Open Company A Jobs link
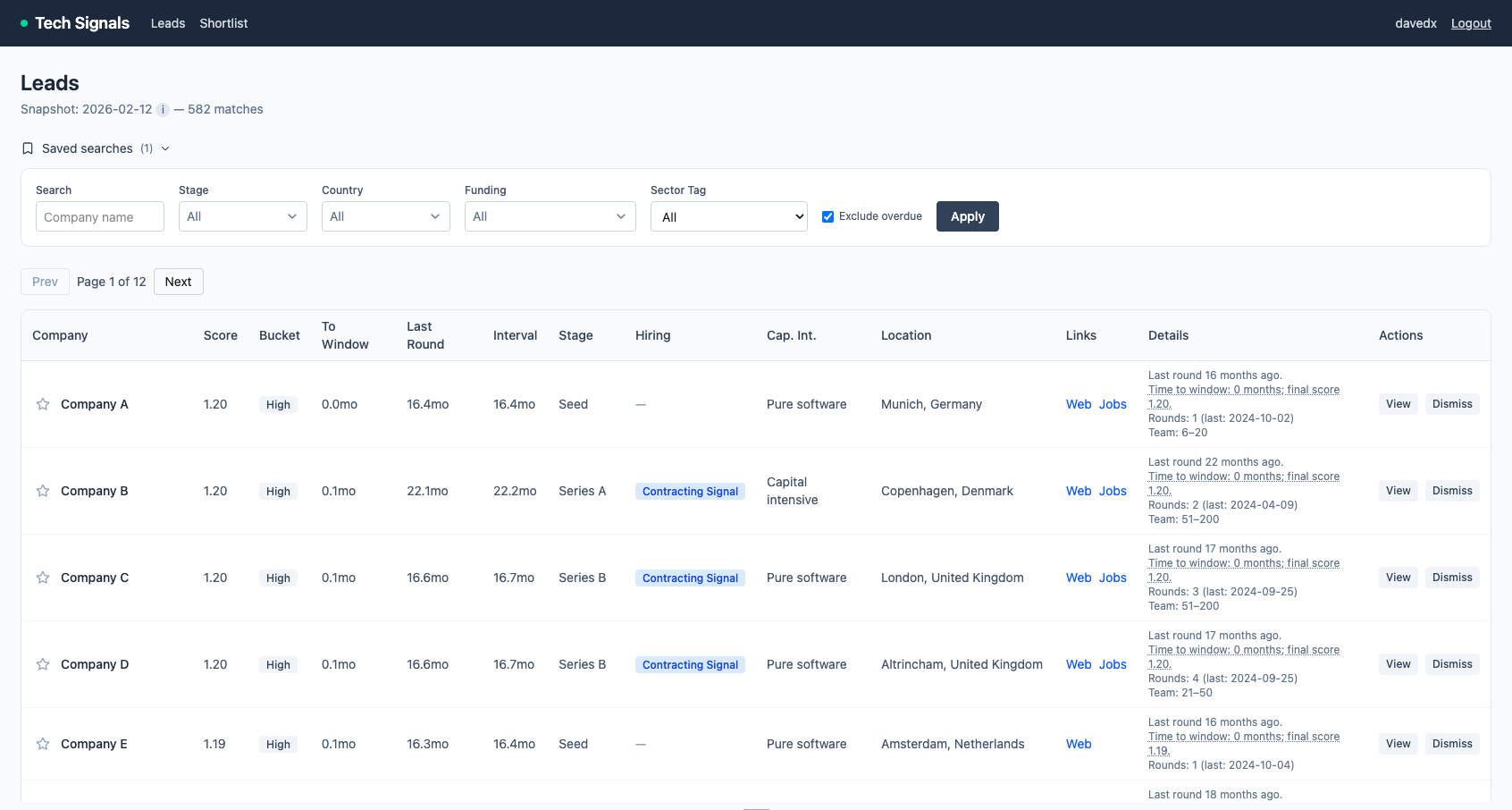Image resolution: width=1512 pixels, height=810 pixels. (1113, 404)
